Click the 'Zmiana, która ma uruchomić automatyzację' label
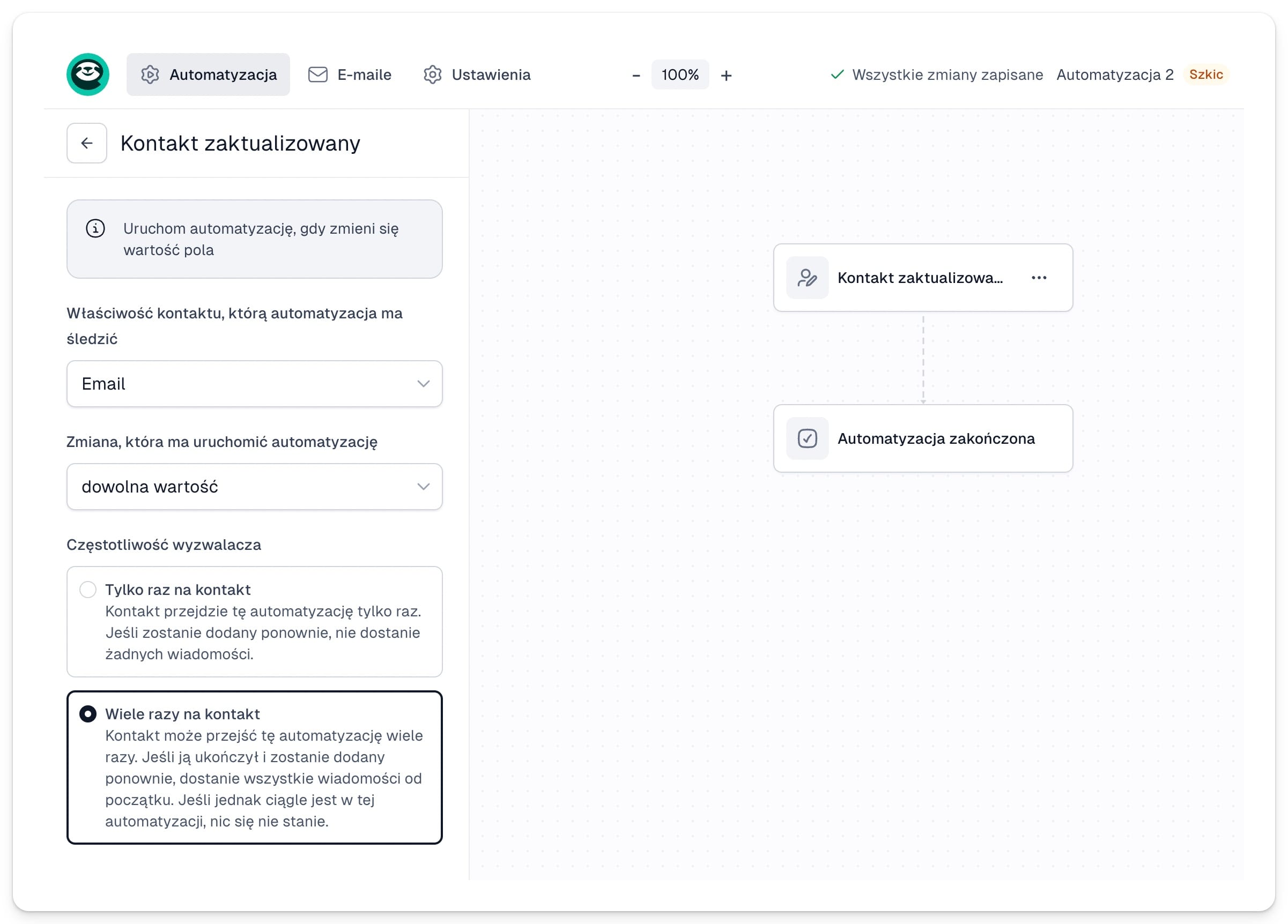This screenshot has width=1288, height=924. pos(222,442)
